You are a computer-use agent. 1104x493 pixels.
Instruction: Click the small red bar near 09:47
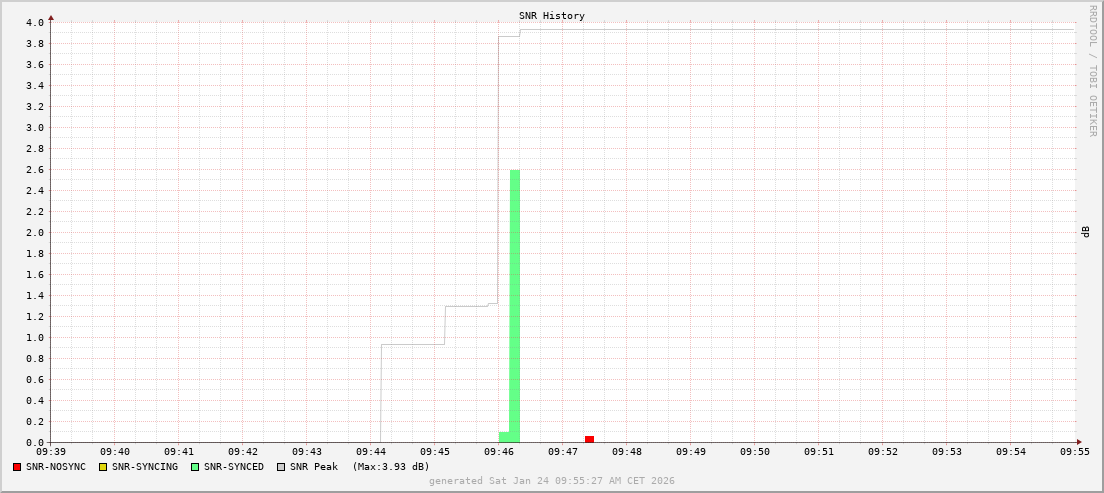pyautogui.click(x=589, y=439)
